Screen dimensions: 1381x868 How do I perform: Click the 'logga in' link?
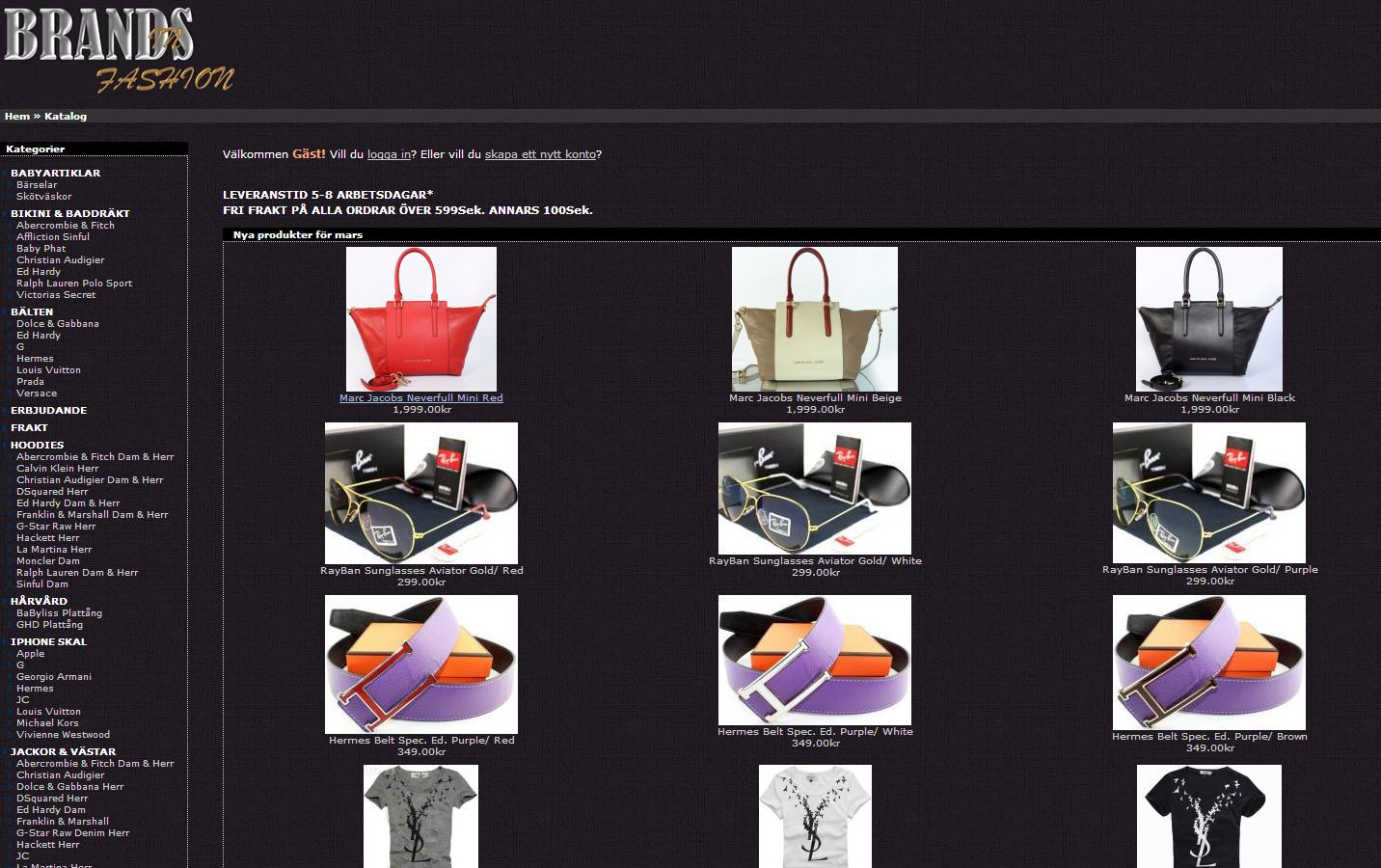pos(389,154)
